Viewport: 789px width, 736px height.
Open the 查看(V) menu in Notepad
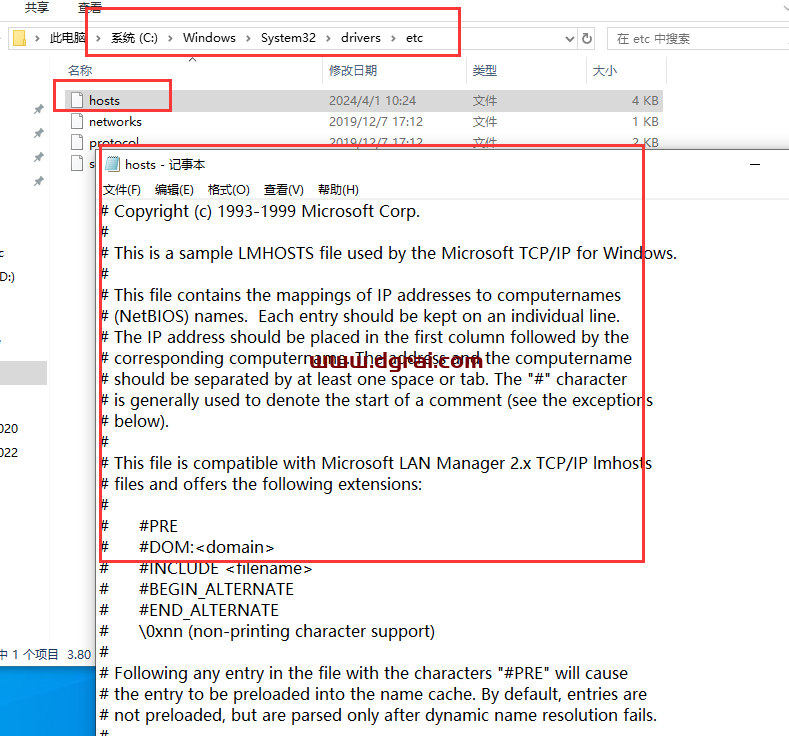(284, 190)
